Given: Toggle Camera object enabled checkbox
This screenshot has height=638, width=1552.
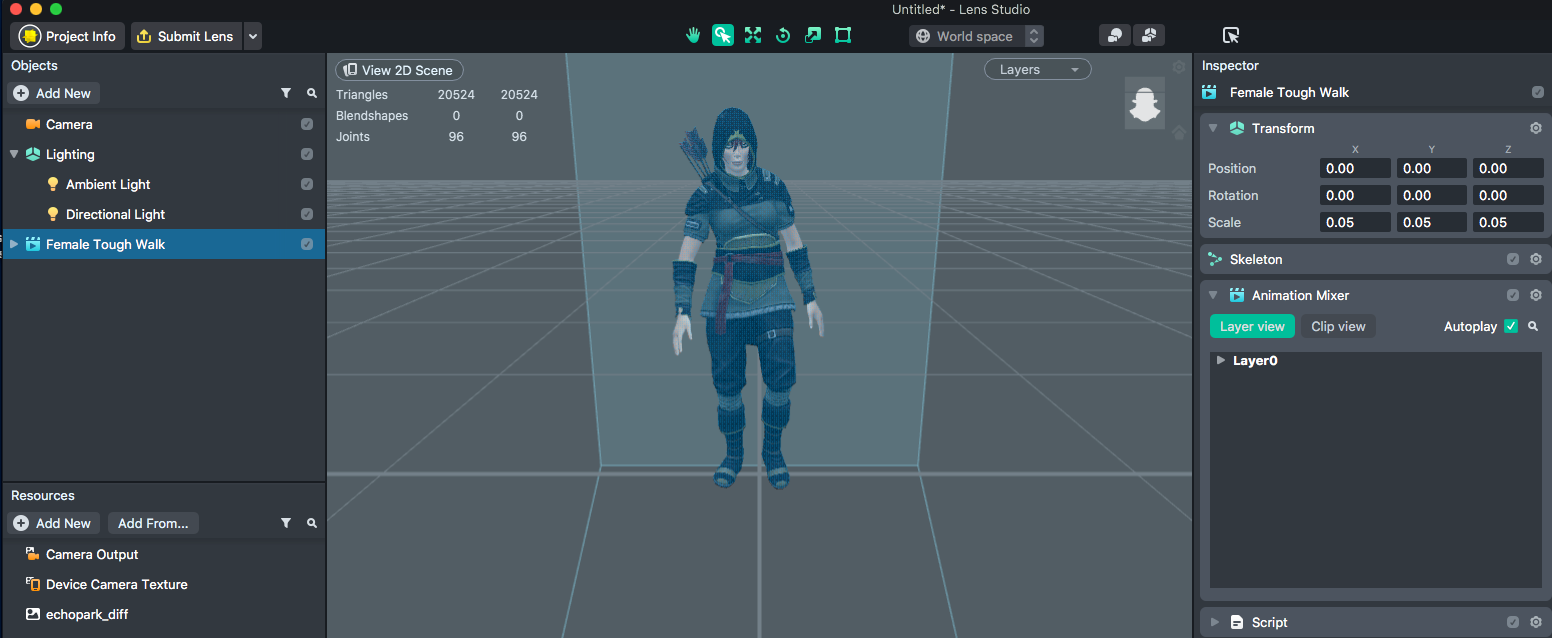Looking at the screenshot, I should click(x=307, y=124).
